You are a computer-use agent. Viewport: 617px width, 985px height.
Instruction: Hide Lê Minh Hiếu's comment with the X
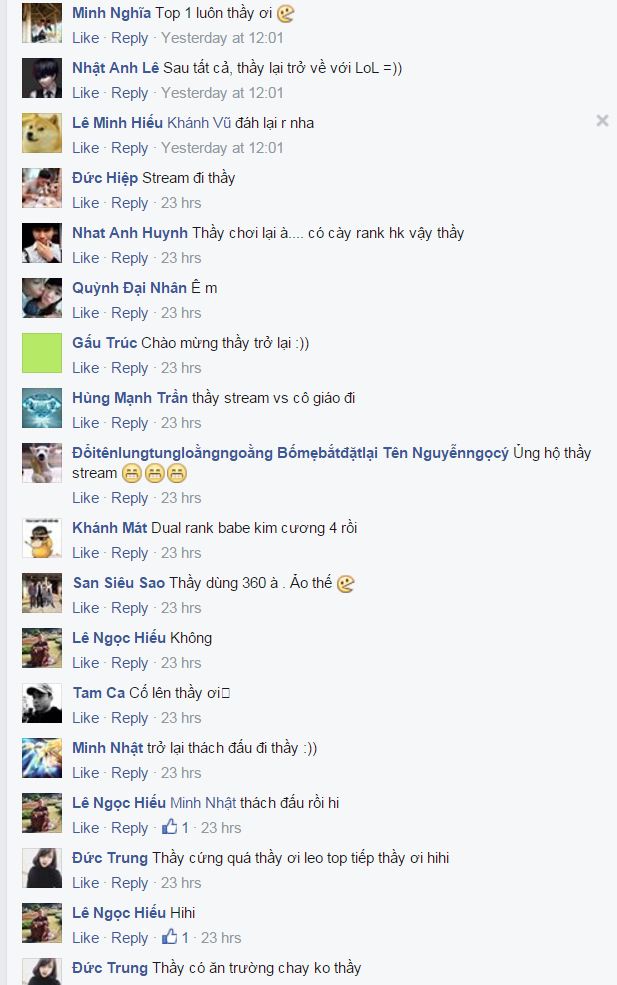pos(602,121)
